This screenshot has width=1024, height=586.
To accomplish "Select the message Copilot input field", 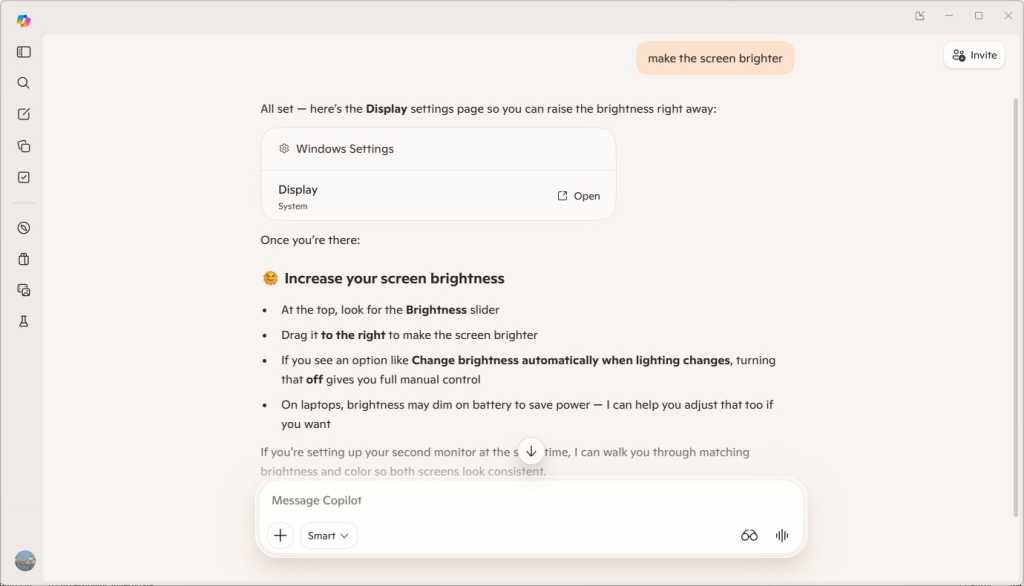I will (450, 500).
